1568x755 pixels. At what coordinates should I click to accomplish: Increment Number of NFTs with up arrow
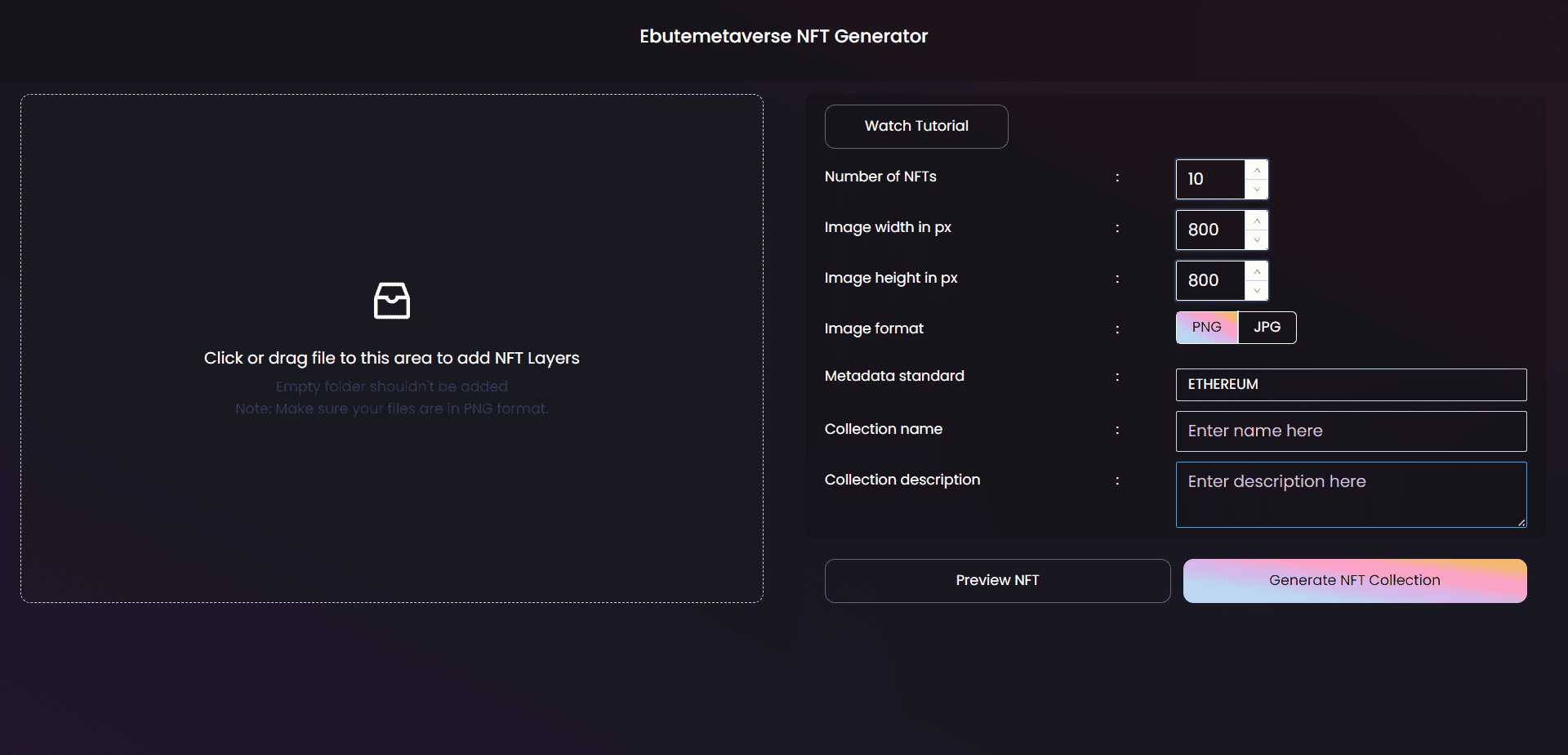pyautogui.click(x=1257, y=169)
